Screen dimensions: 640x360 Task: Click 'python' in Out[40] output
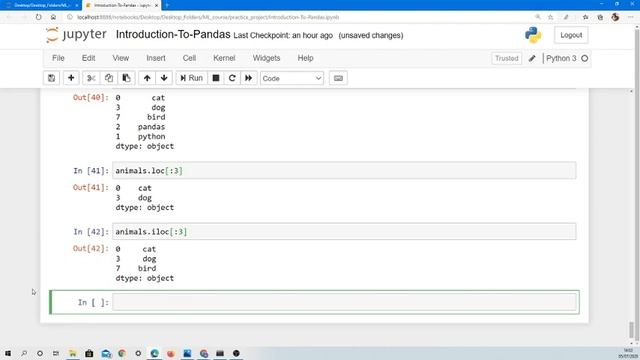pos(151,137)
